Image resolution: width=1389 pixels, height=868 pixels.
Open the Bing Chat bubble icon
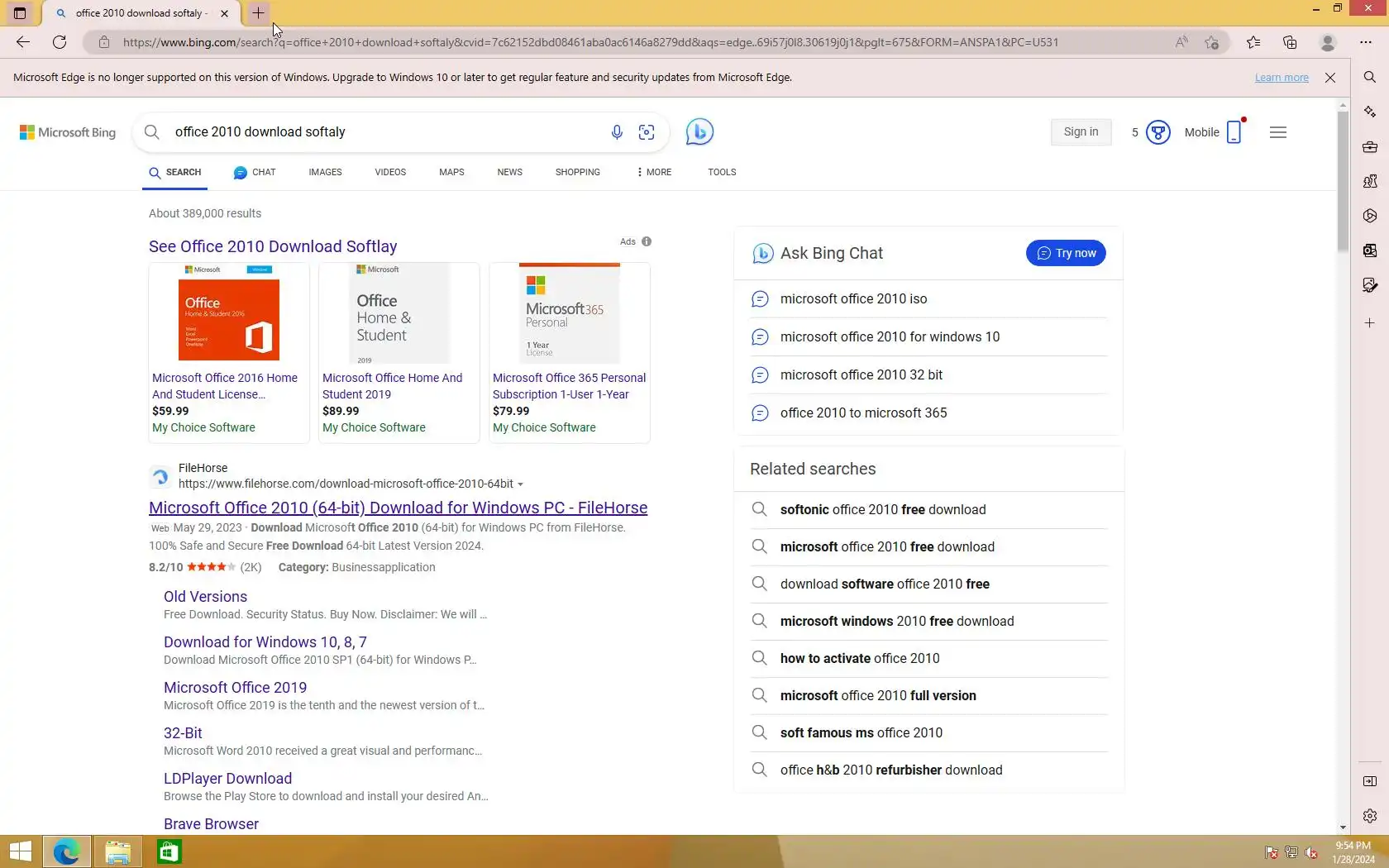[x=699, y=132]
